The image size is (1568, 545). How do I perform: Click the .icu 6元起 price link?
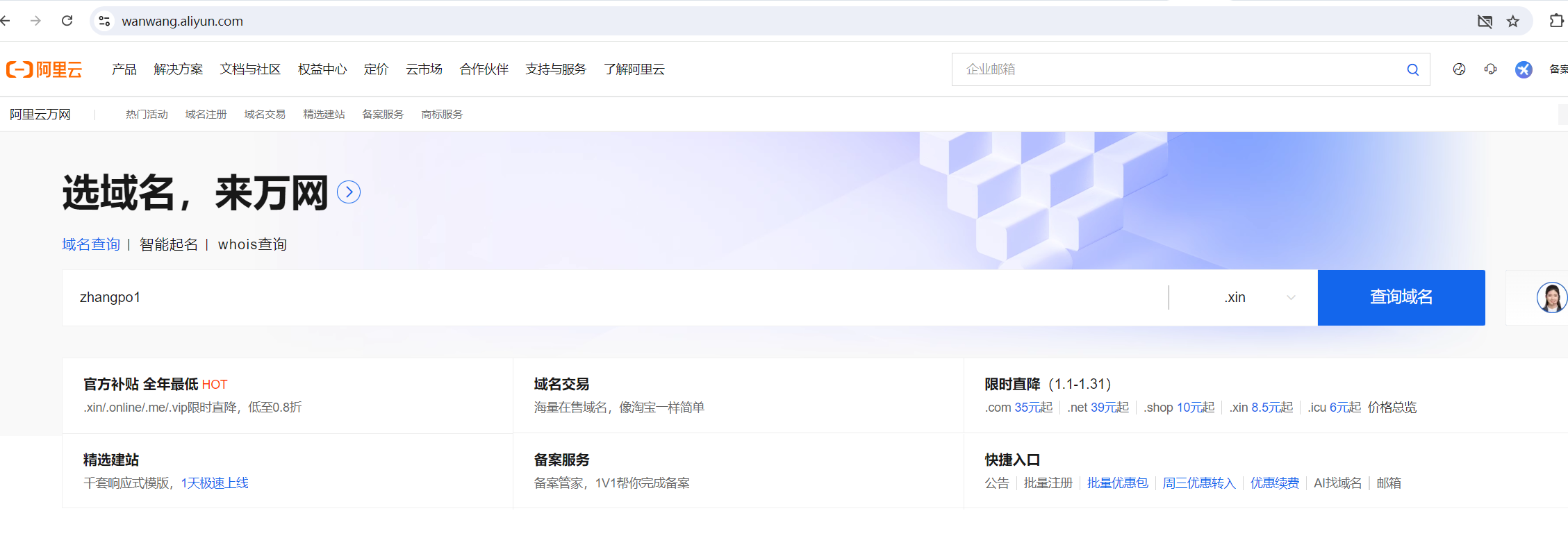point(1334,408)
